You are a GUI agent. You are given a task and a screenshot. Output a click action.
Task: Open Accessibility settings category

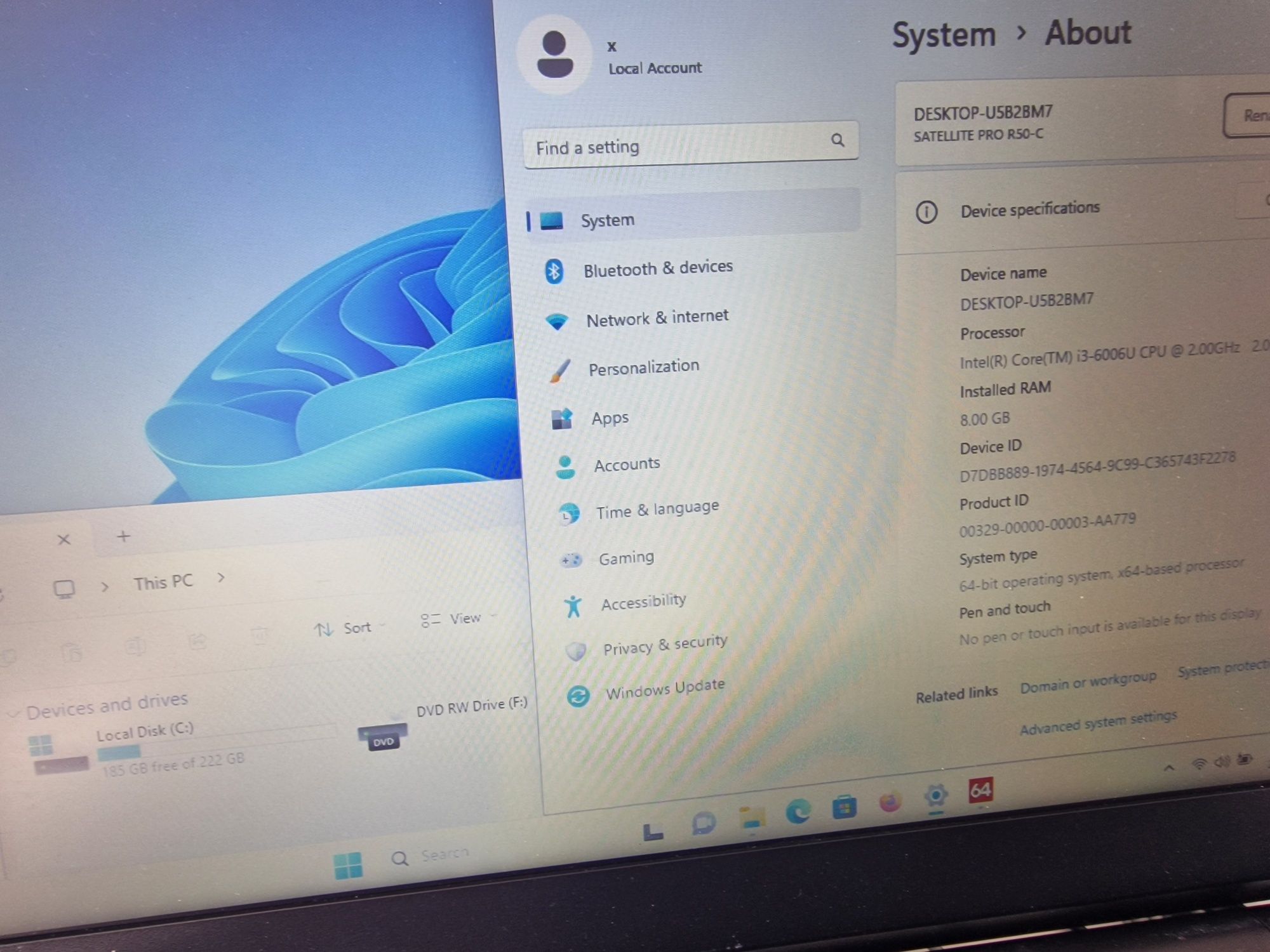(x=641, y=601)
